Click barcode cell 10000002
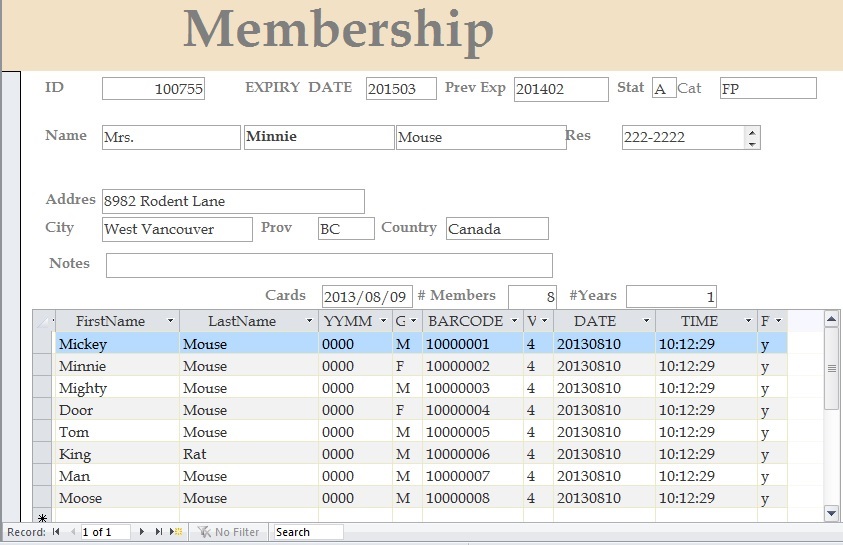 point(473,365)
